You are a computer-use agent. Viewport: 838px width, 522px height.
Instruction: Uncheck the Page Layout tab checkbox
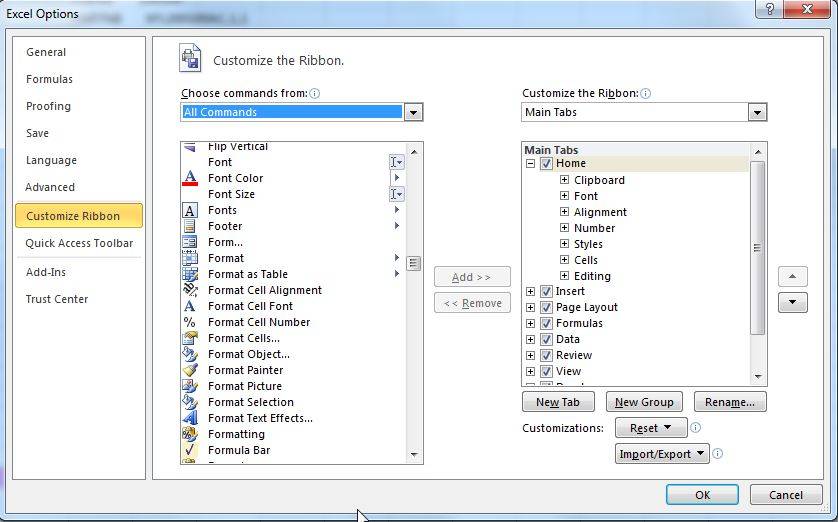tap(546, 307)
